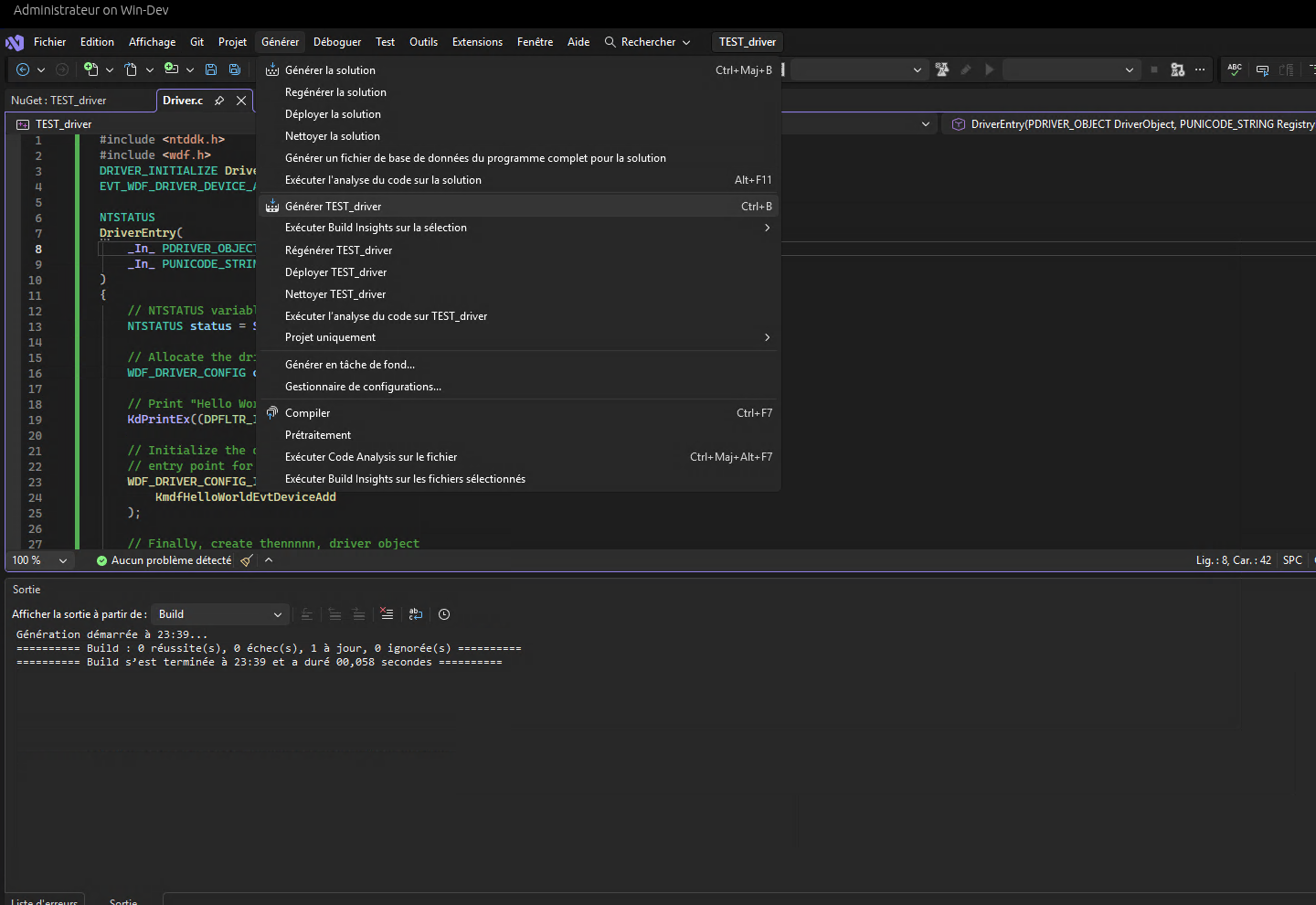Click the Visual Studio logo icon

[x=15, y=42]
